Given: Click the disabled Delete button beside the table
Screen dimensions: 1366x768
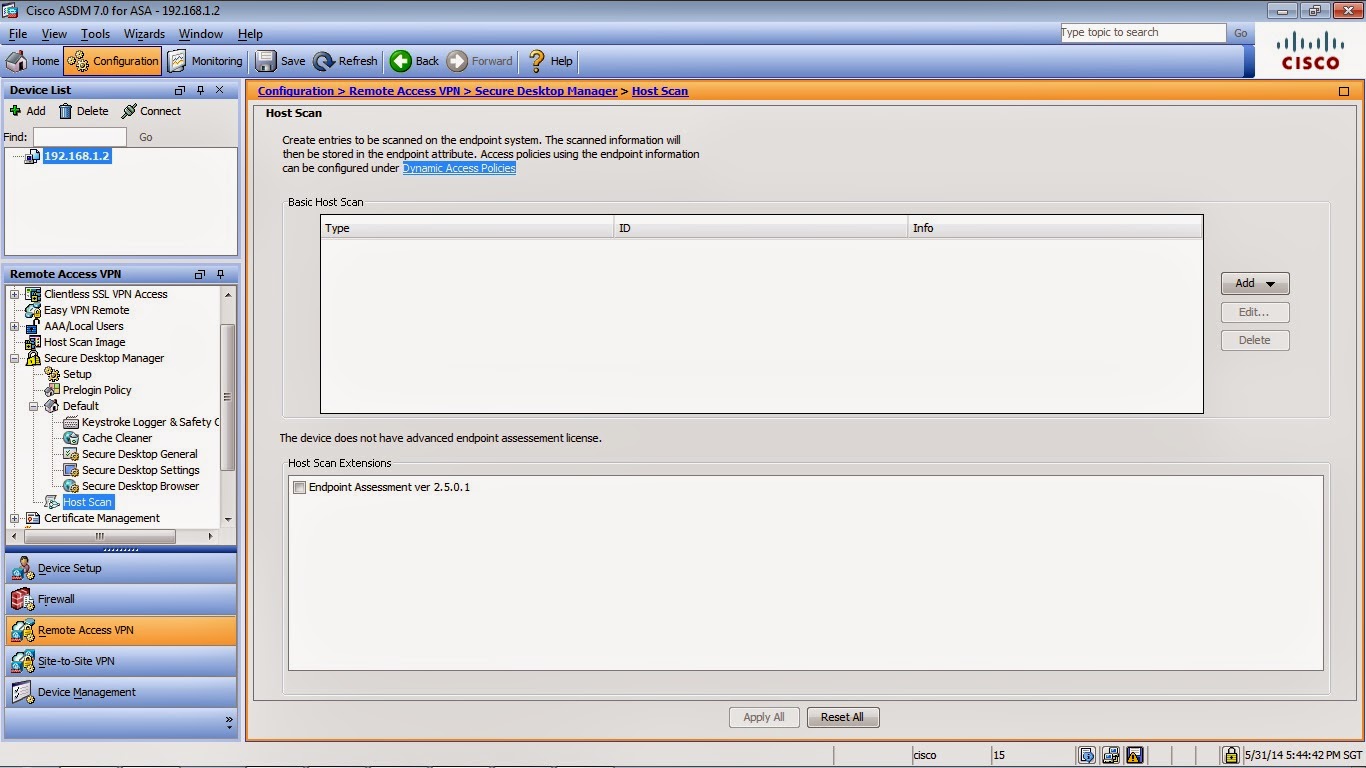Looking at the screenshot, I should [1255, 340].
